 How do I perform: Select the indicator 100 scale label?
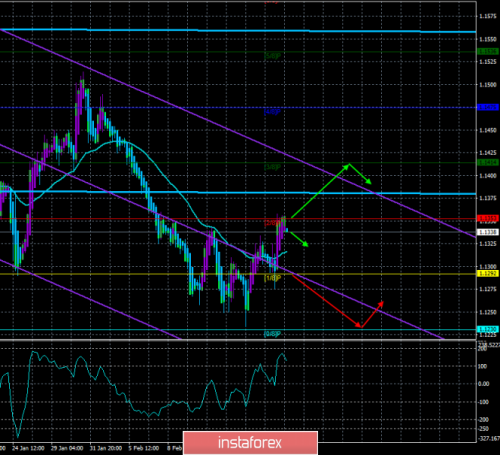[483, 366]
